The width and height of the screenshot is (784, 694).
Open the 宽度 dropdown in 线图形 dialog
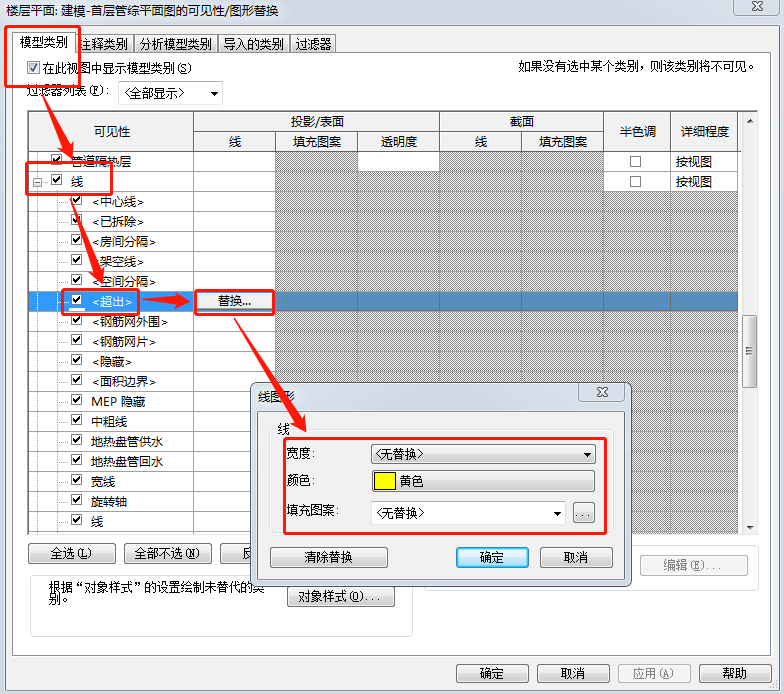[483, 454]
